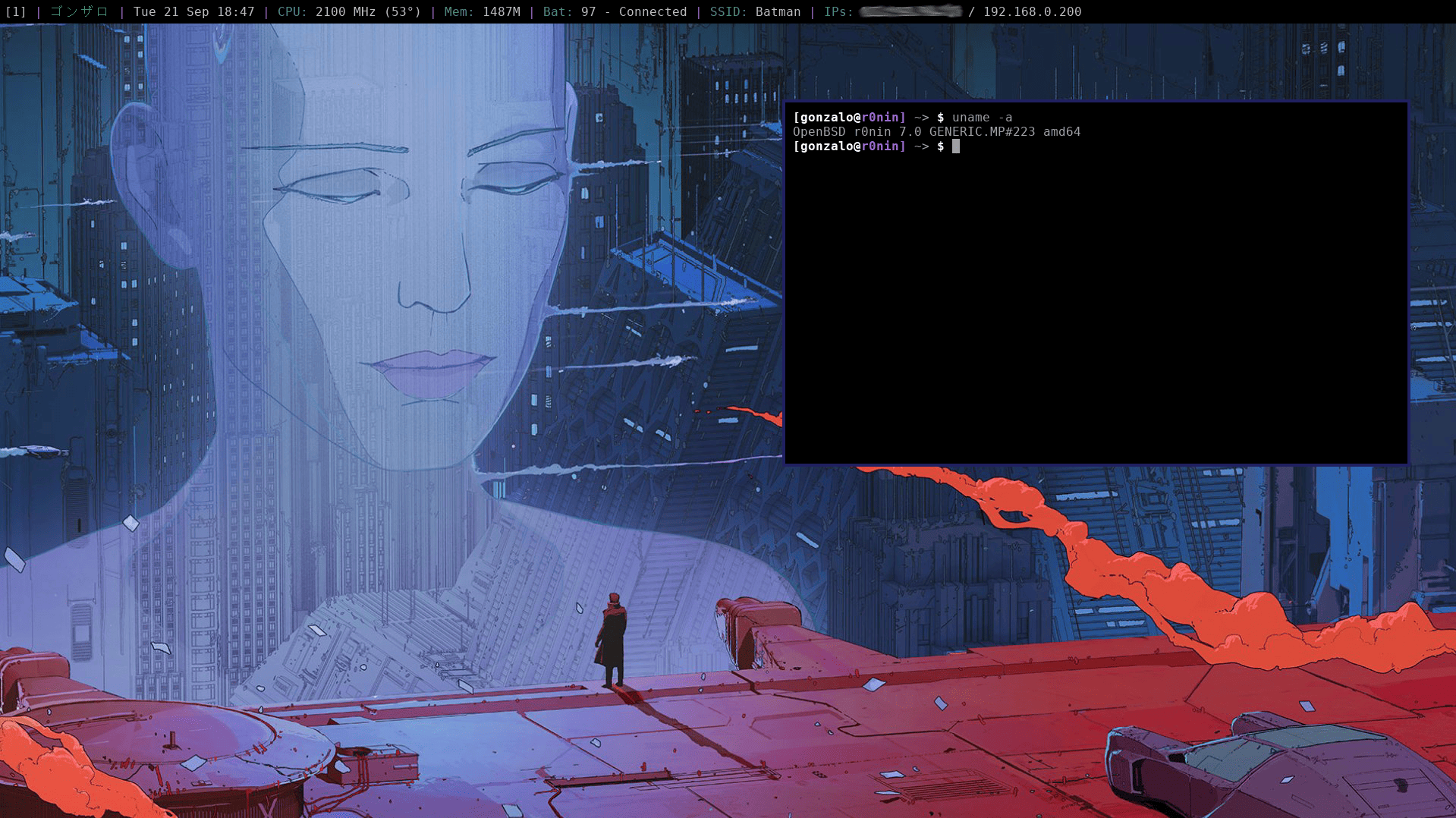The image size is (1456, 818).
Task: Click the terminal cursor block at the prompt
Action: click(x=956, y=146)
